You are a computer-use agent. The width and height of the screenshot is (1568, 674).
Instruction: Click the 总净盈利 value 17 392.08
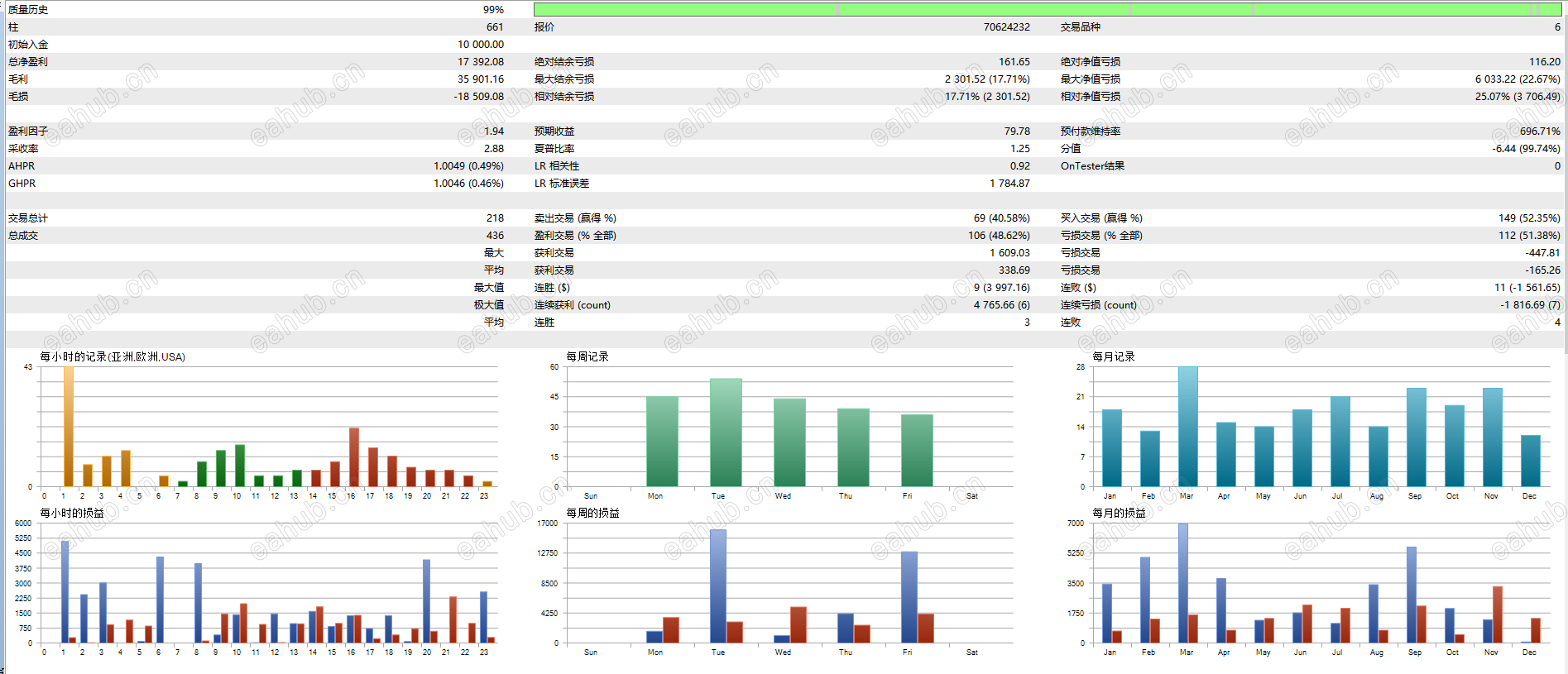tap(481, 62)
